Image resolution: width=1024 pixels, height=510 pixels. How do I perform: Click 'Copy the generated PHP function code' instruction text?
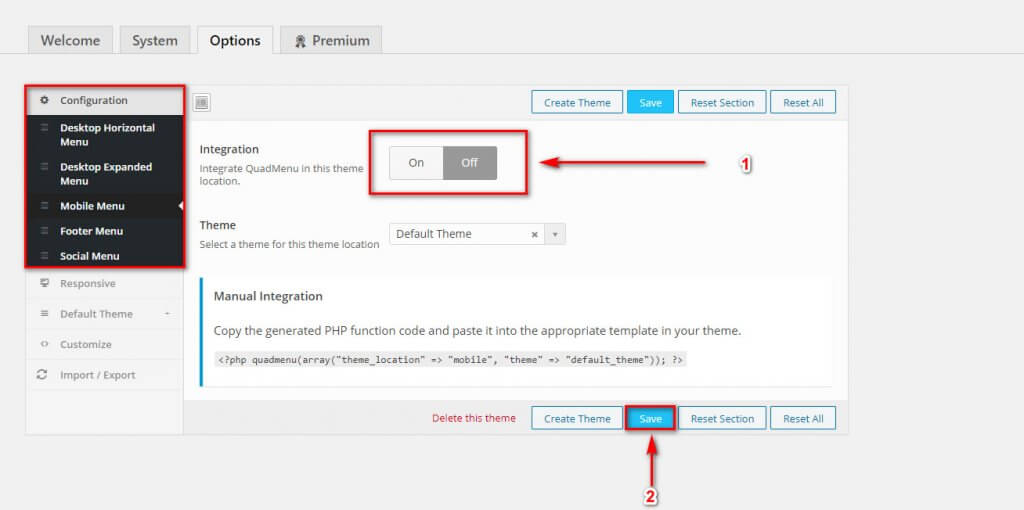coord(477,331)
